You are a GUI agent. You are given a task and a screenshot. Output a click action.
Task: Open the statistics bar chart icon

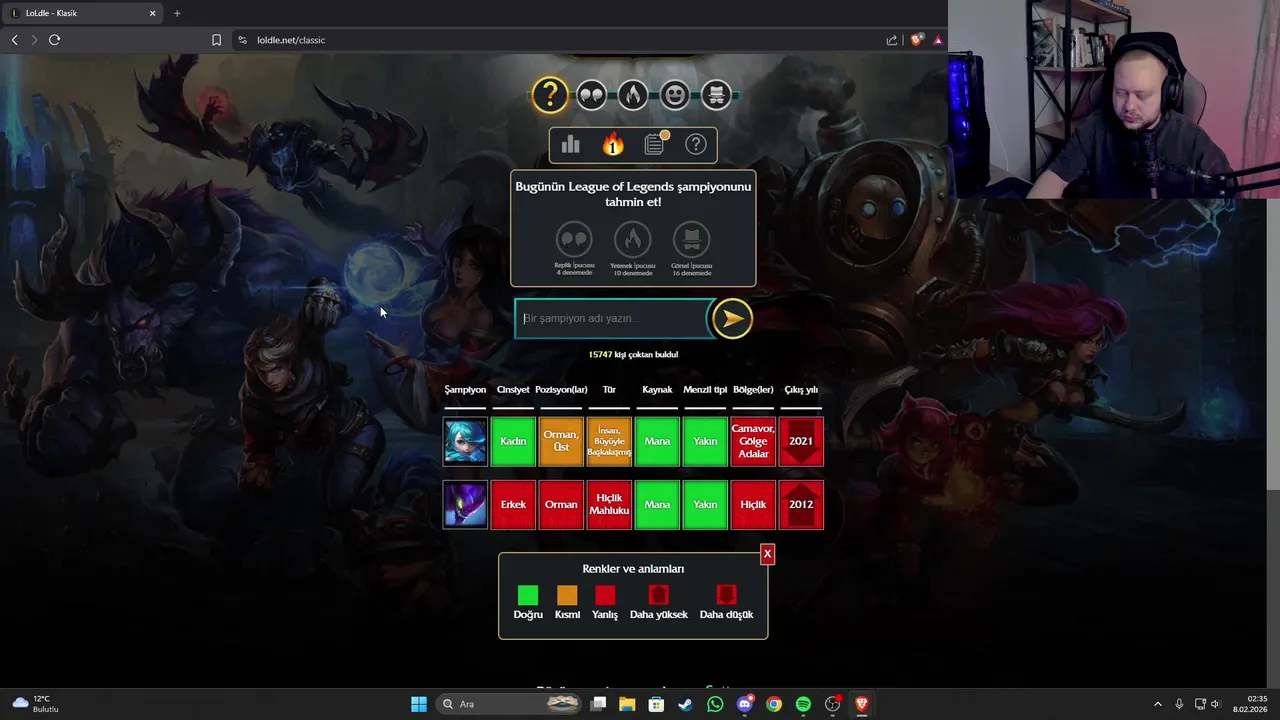pyautogui.click(x=571, y=145)
